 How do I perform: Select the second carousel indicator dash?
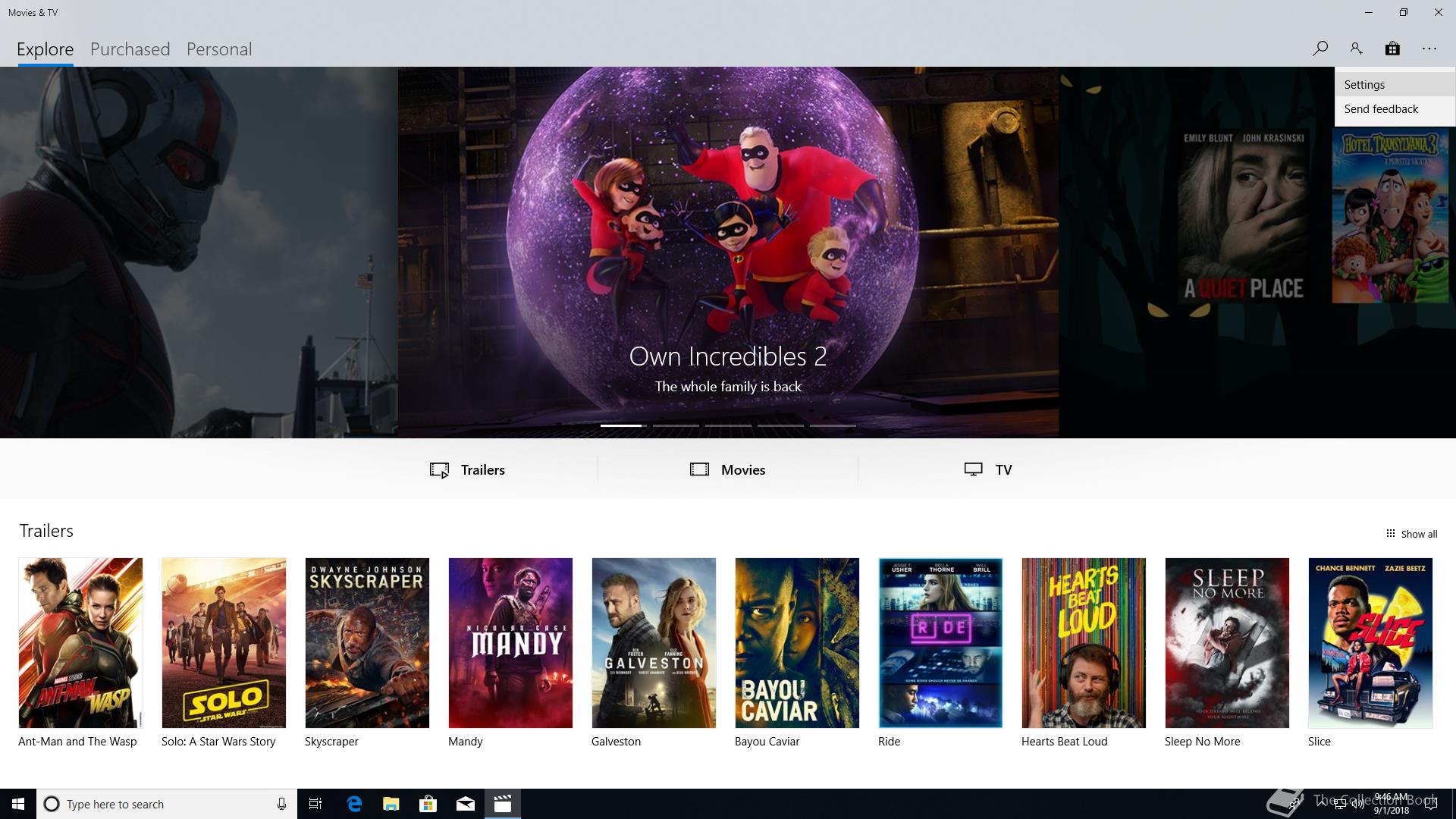(x=676, y=425)
